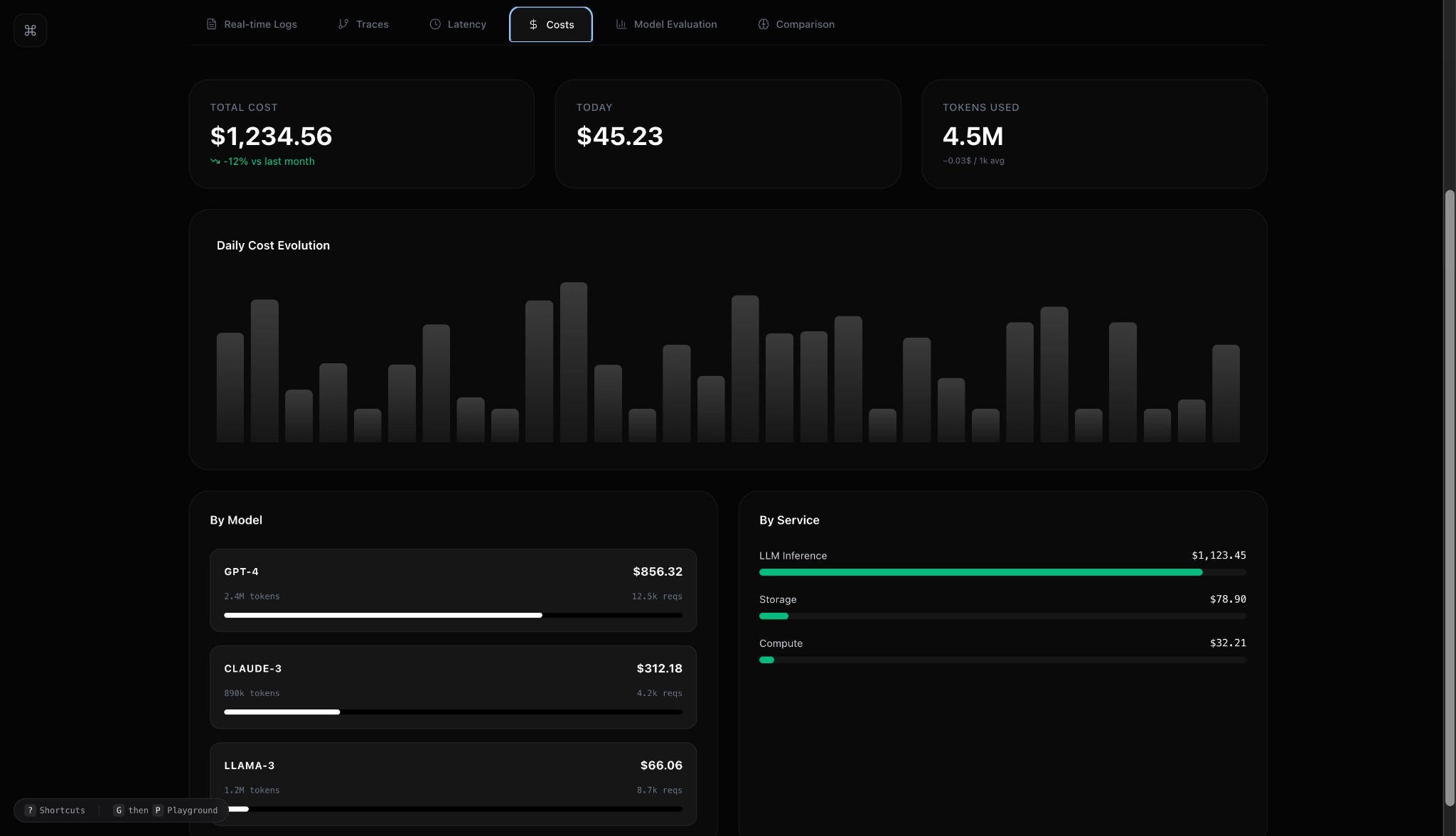Click the Latency clock icon
The width and height of the screenshot is (1456, 836).
pyautogui.click(x=435, y=24)
